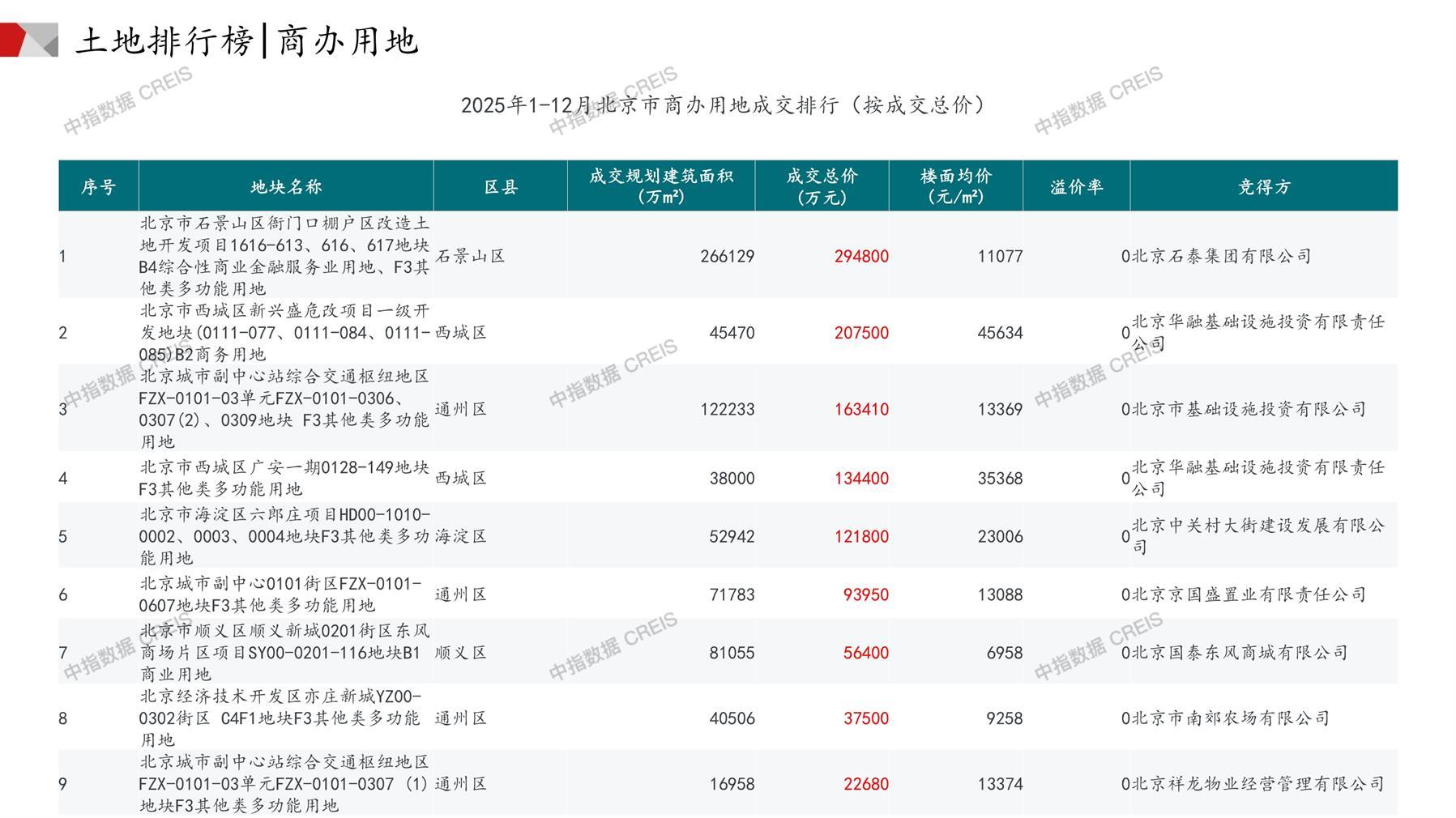Select the 区县 column header
This screenshot has height=818, width=1456.
[501, 187]
